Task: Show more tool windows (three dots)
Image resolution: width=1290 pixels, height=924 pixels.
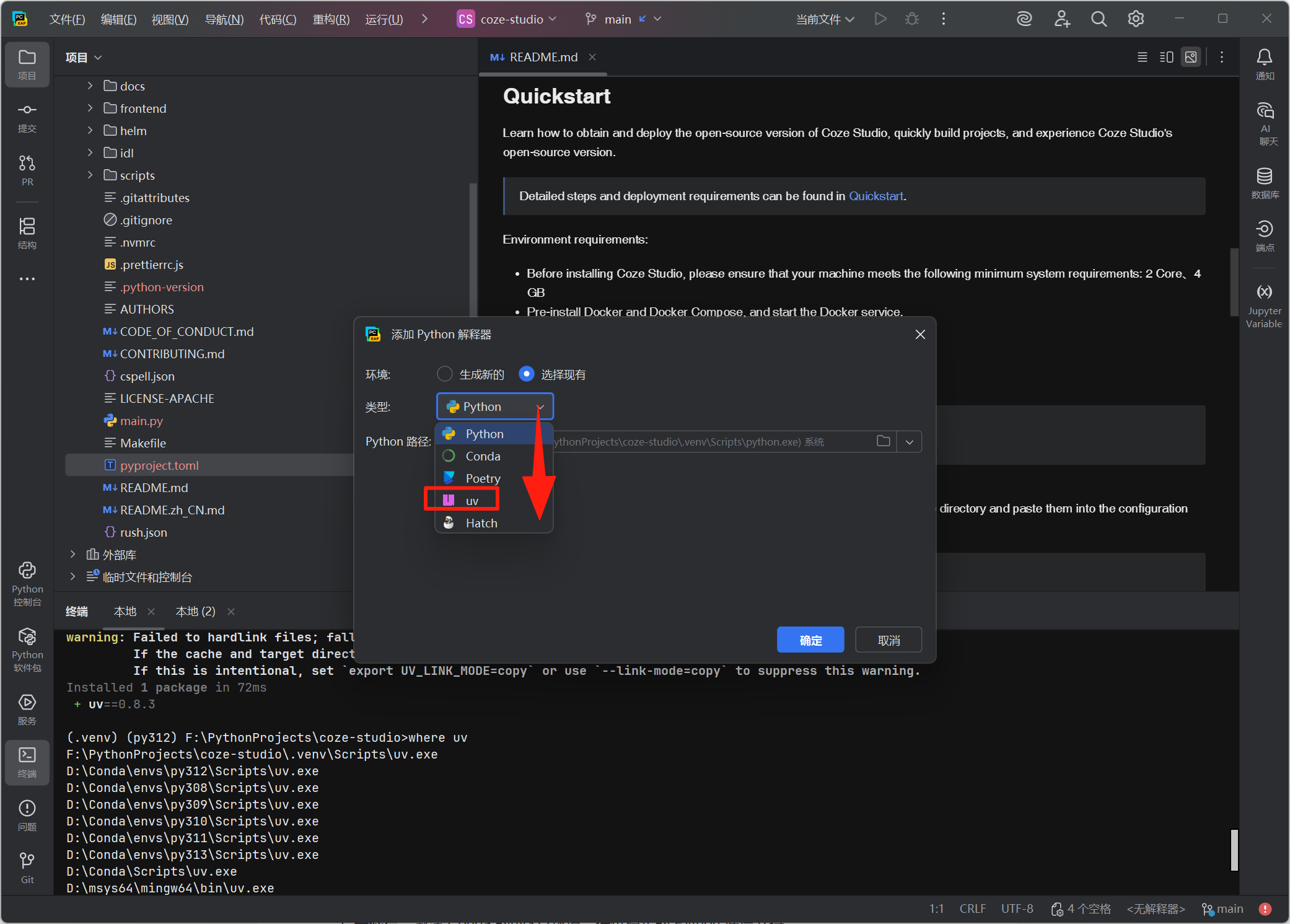Action: coord(27,279)
